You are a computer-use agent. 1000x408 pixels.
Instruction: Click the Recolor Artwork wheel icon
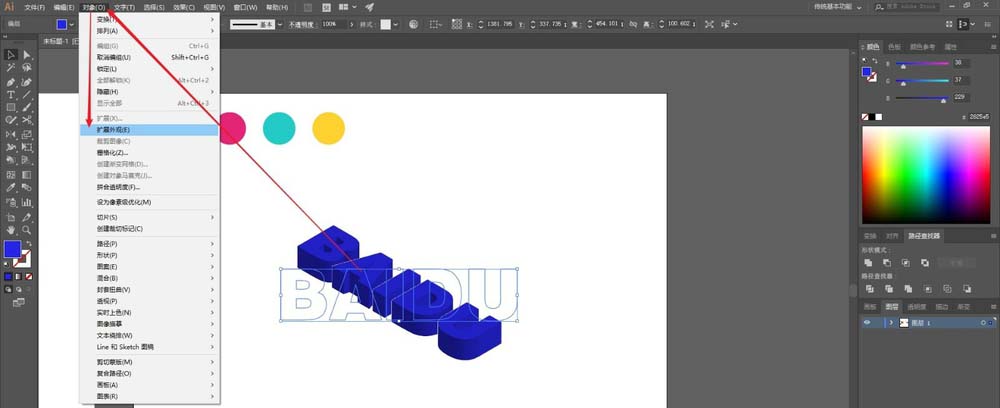tap(413, 24)
